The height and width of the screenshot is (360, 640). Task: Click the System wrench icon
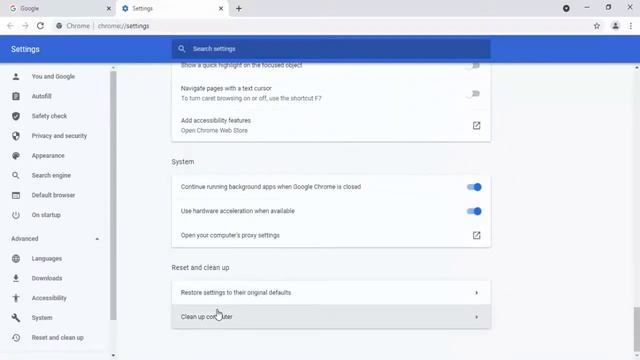coord(16,318)
